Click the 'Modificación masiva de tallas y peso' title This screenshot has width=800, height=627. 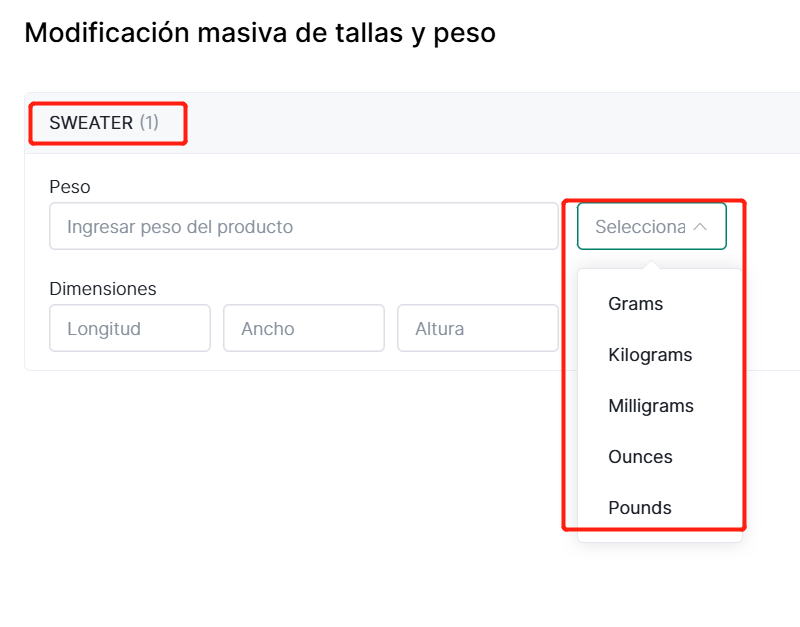[260, 33]
